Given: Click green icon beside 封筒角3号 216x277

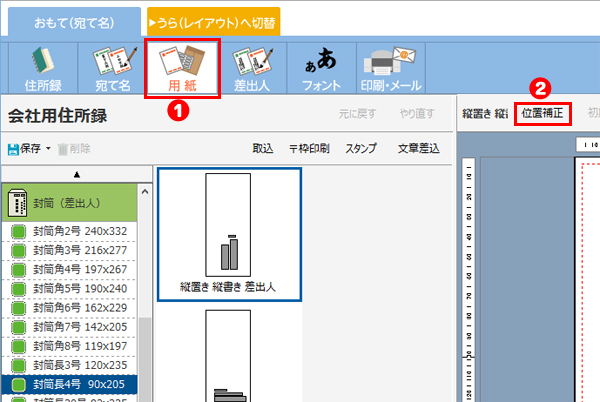Looking at the screenshot, I should [x=18, y=251].
